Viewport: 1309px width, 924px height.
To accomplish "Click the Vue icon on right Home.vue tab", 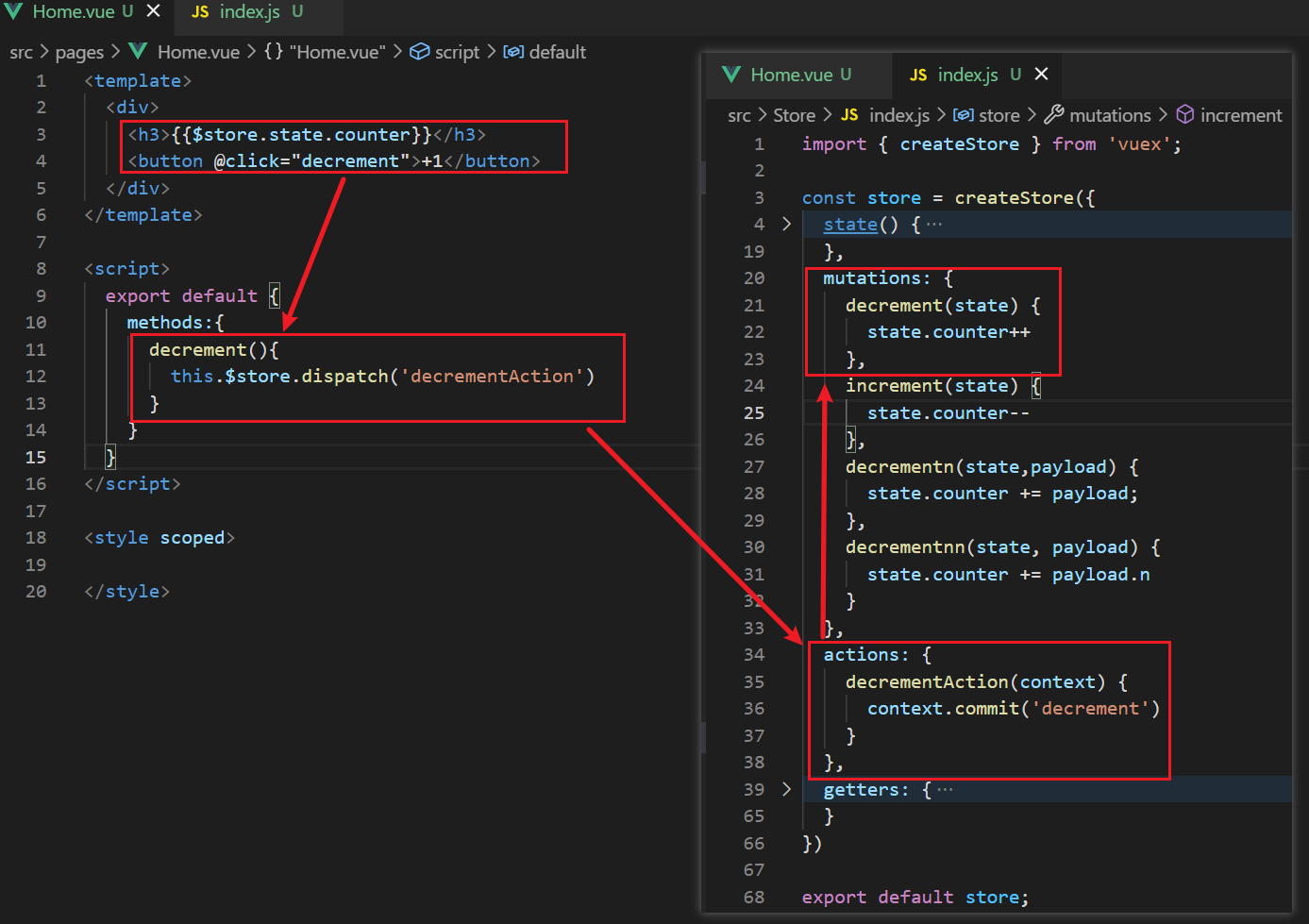I will coord(731,75).
